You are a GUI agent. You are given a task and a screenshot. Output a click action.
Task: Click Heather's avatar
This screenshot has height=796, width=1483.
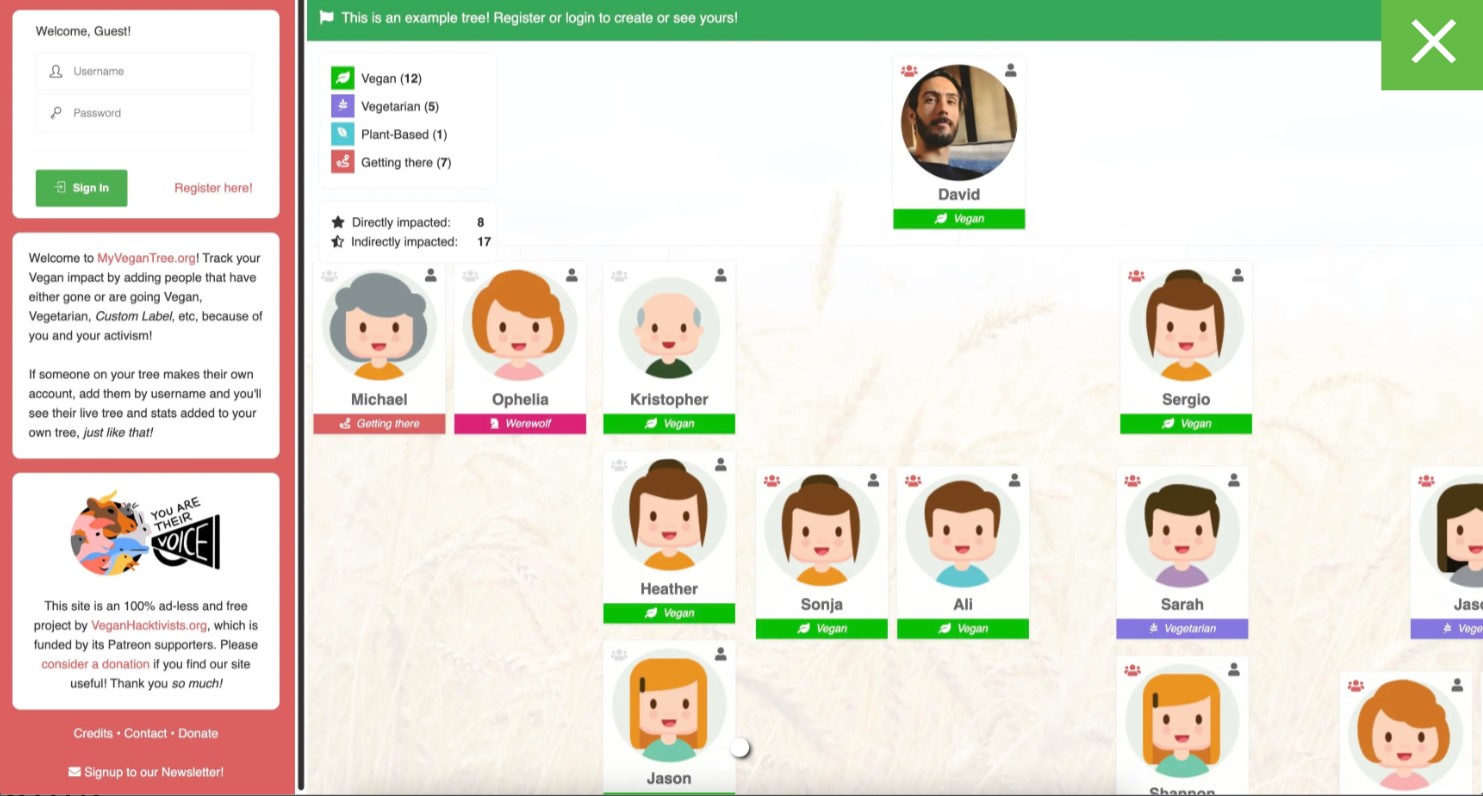(x=669, y=516)
